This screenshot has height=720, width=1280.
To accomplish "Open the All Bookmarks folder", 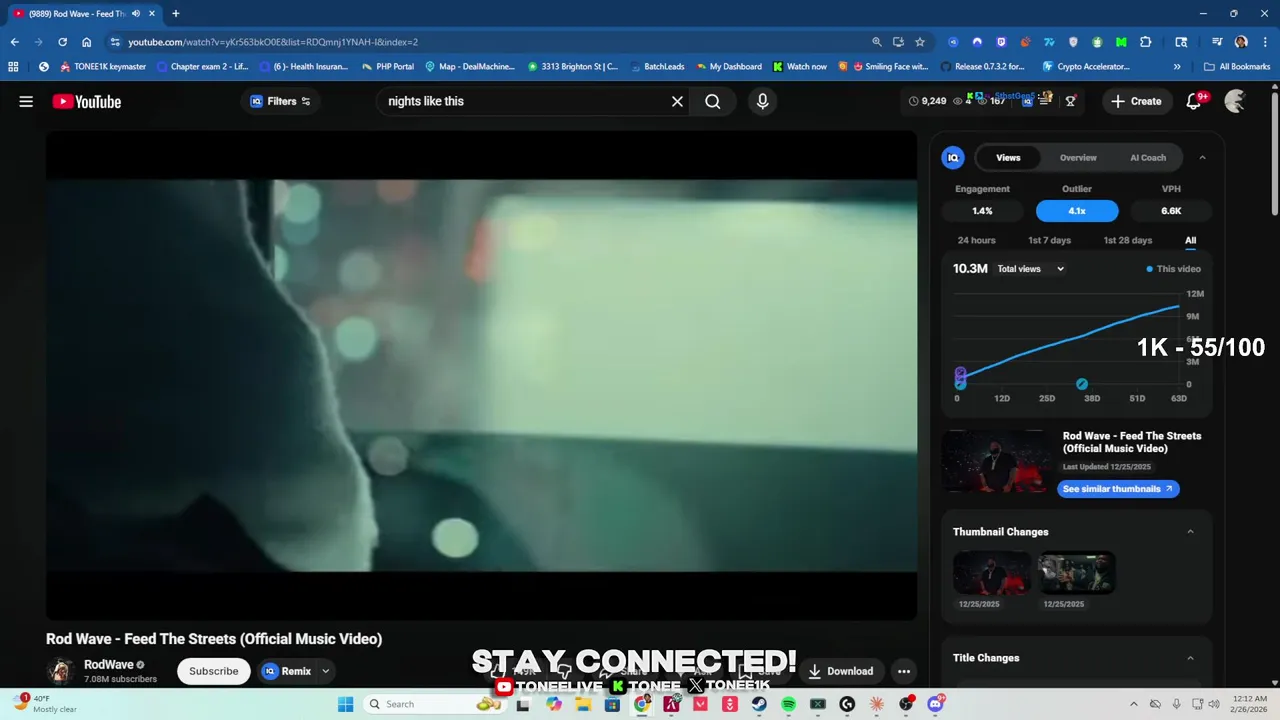I will coord(1237,67).
